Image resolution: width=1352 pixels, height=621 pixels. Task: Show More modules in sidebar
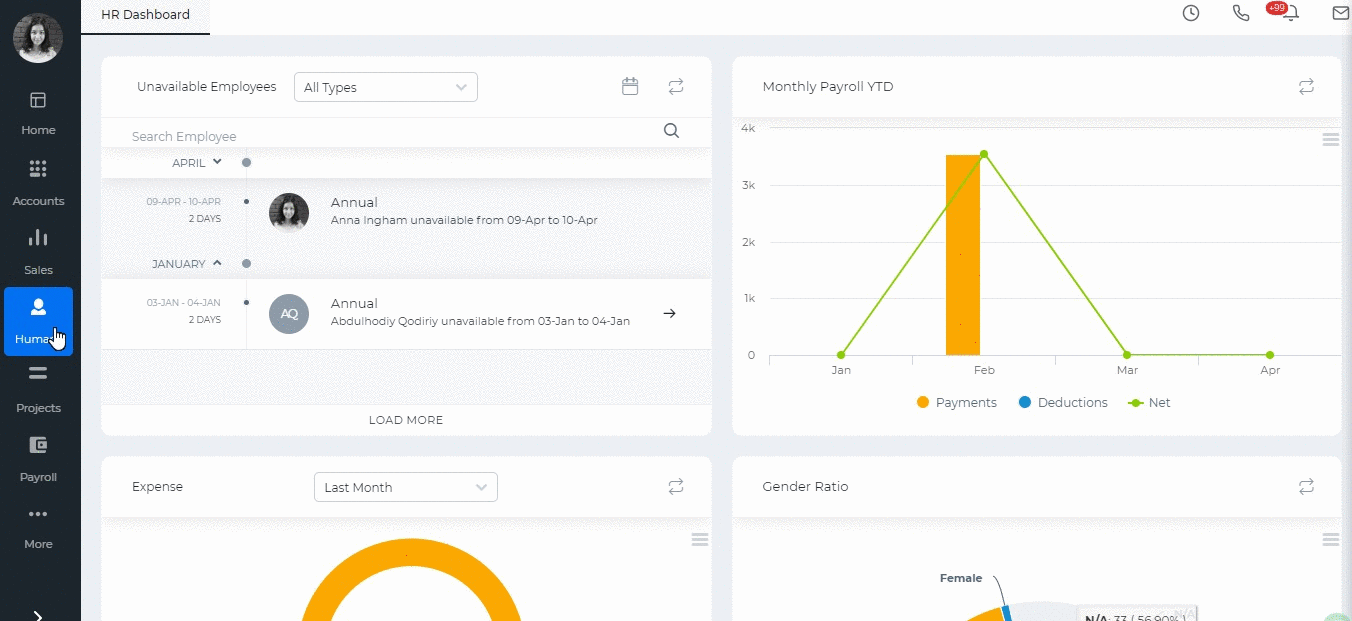38,528
